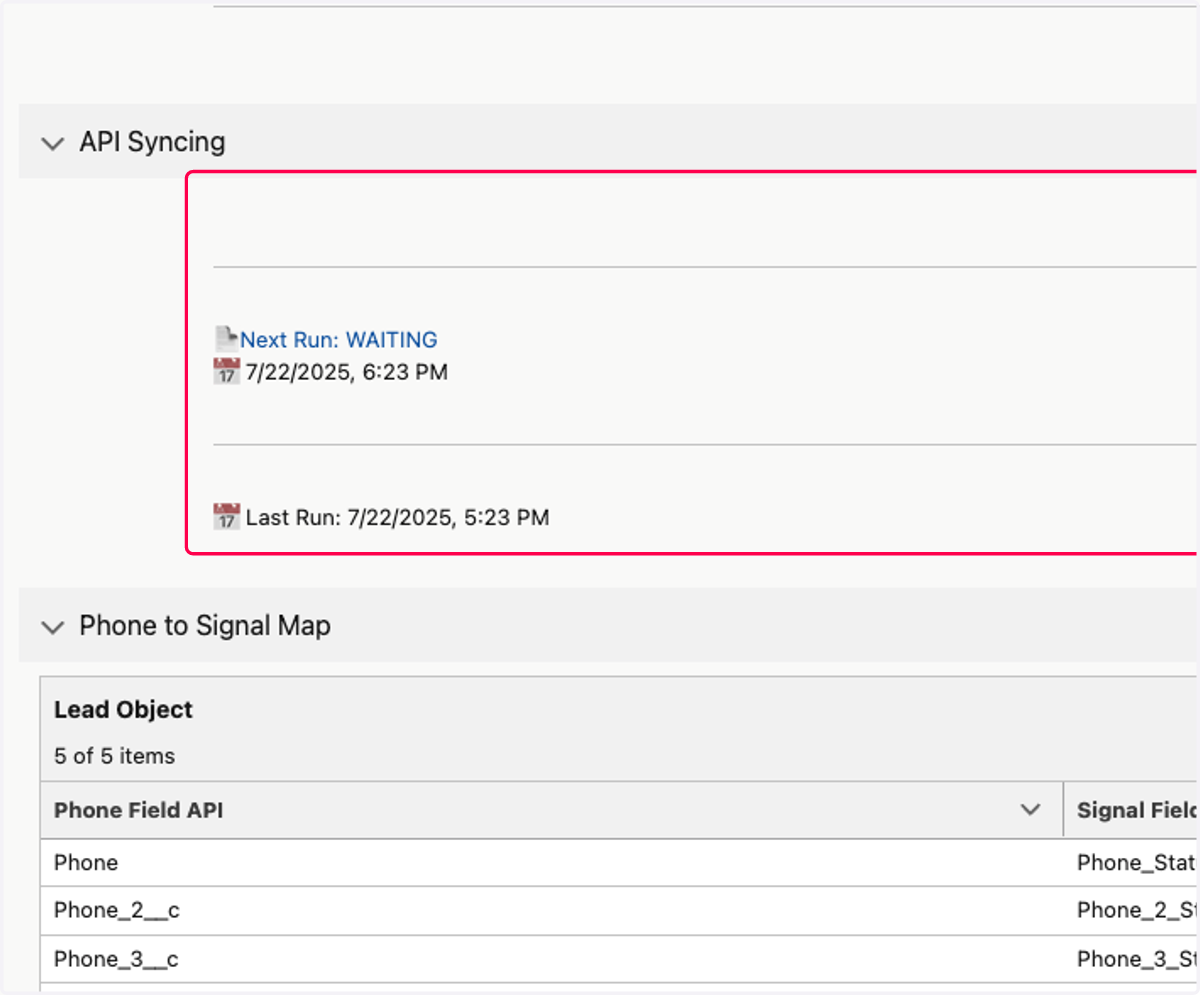Click the Phone to Signal Map heading
The height and width of the screenshot is (995, 1200).
(x=205, y=626)
